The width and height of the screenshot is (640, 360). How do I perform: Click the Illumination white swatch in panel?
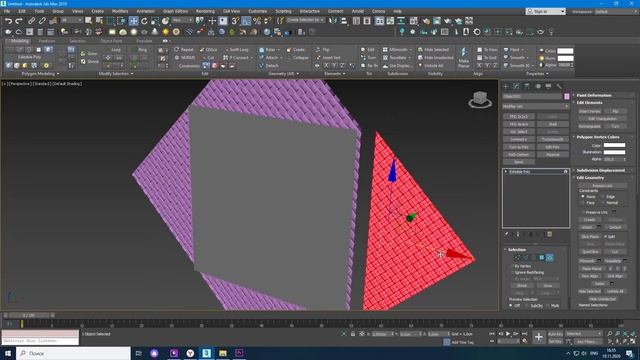click(614, 152)
